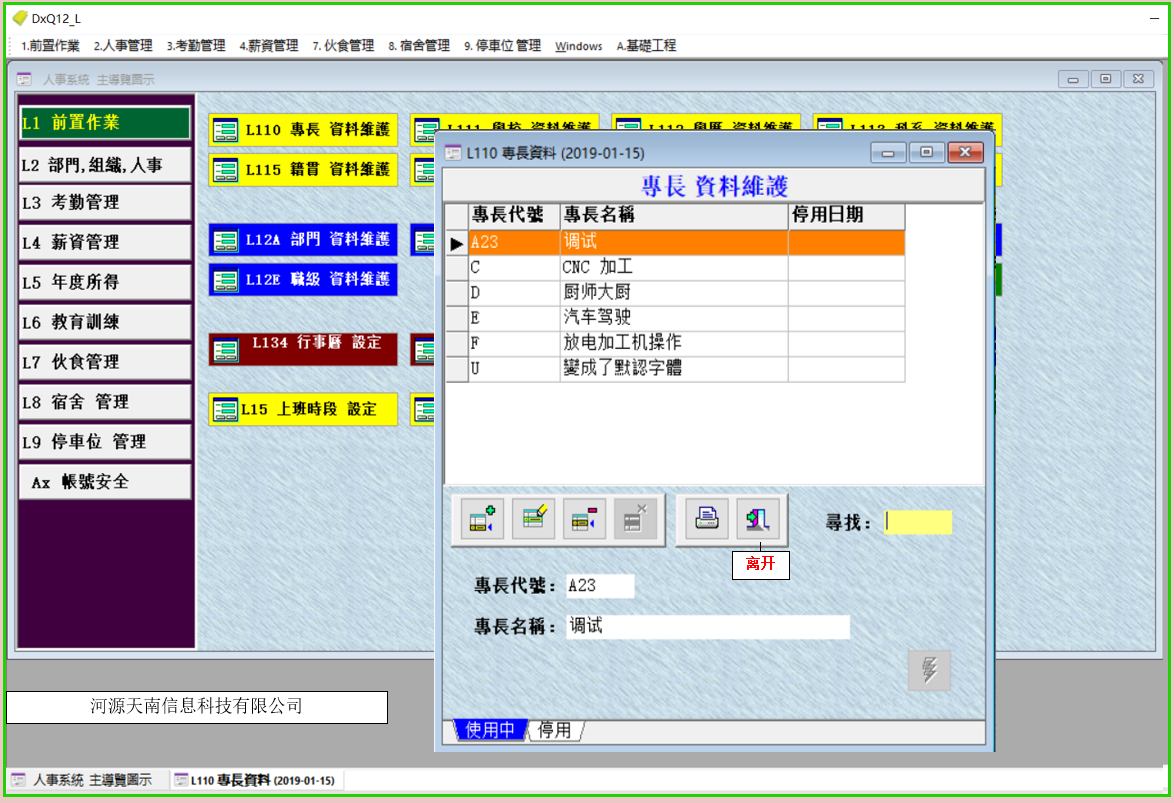Click Ax 帳號安全 sidebar button
This screenshot has height=803, width=1174.
105,482
